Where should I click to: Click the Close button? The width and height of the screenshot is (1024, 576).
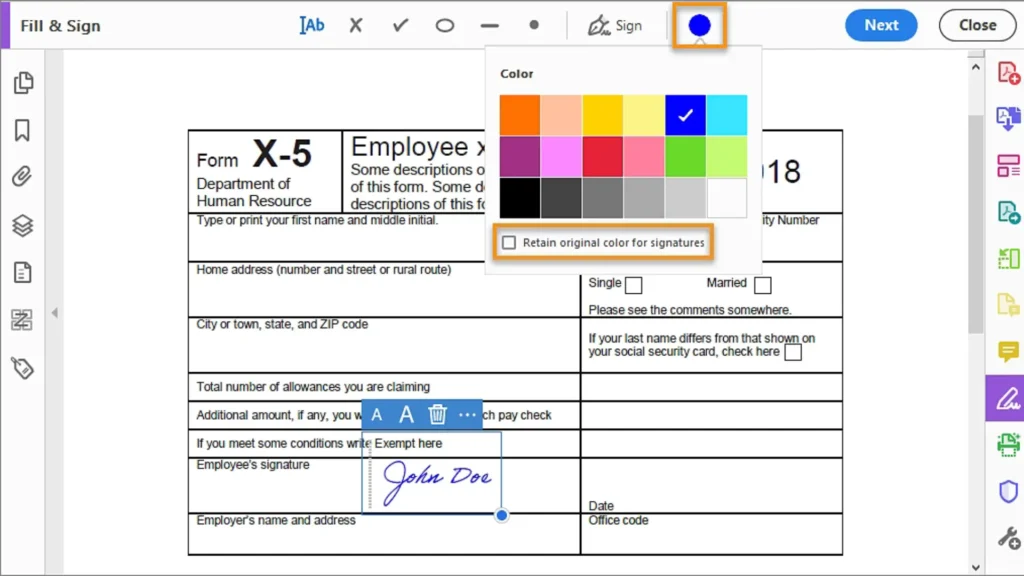click(x=977, y=25)
